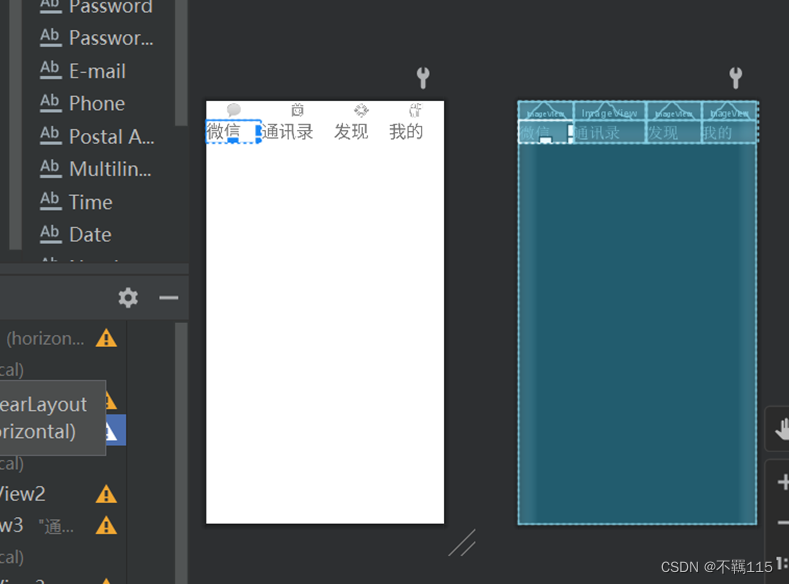789x584 pixels.
Task: Click the palette list scrollbar
Action: [x=181, y=63]
